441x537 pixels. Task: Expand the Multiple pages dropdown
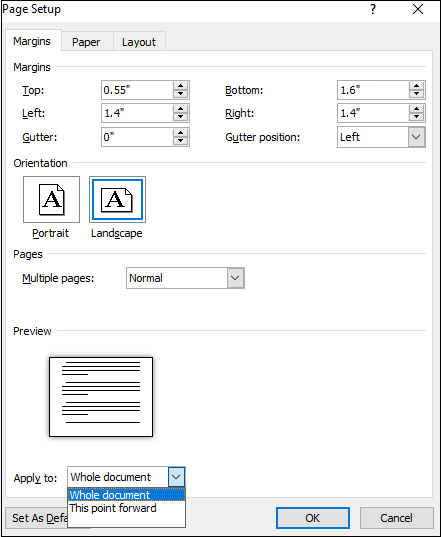point(236,278)
